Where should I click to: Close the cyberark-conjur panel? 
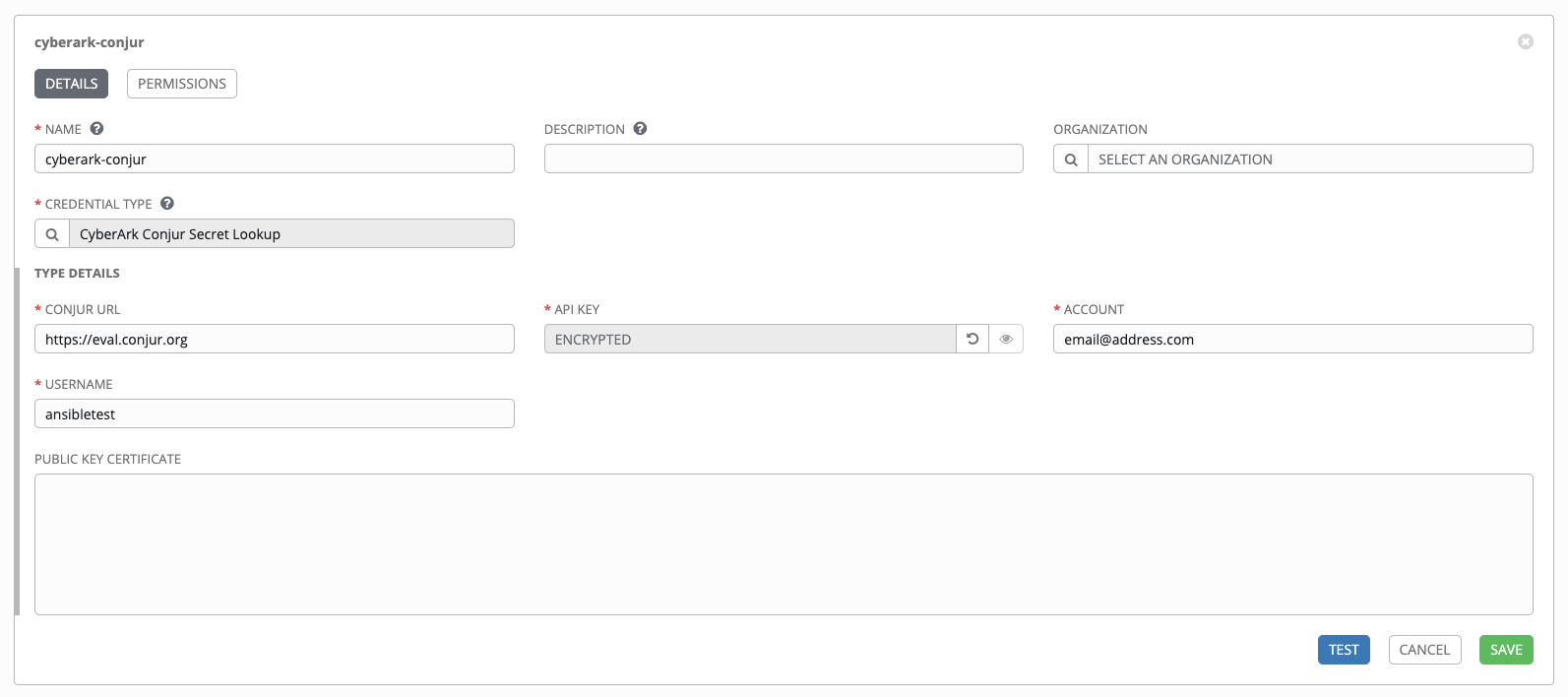[x=1526, y=41]
